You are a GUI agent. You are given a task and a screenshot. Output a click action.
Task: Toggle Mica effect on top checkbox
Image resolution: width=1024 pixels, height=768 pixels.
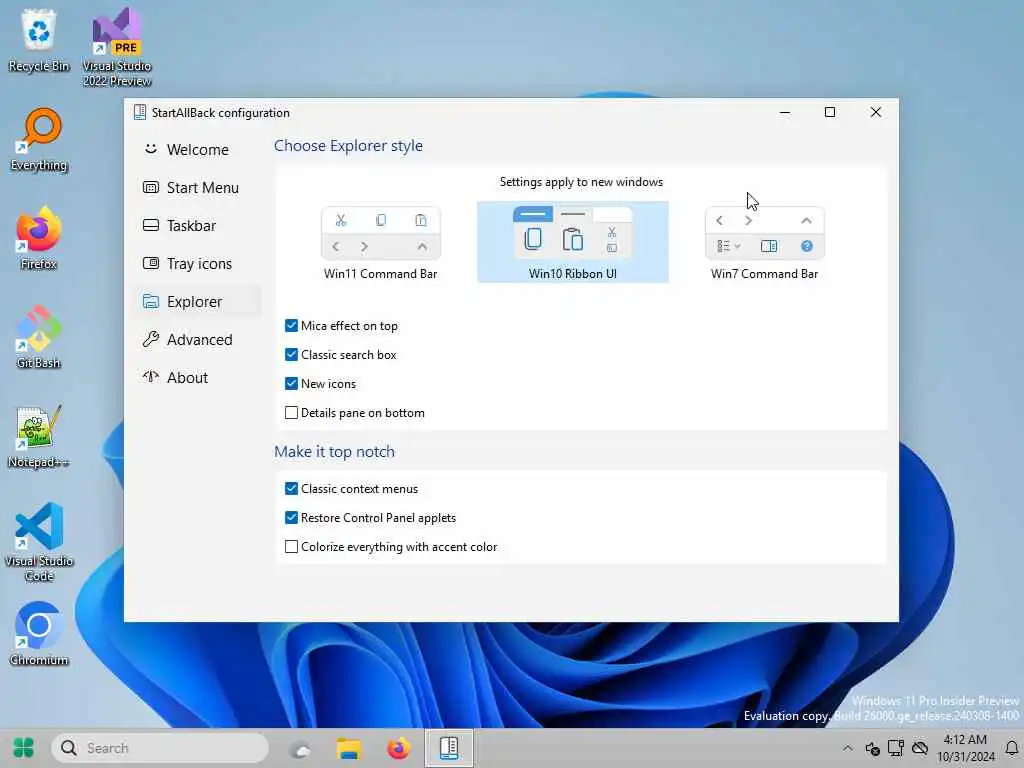pyautogui.click(x=291, y=325)
